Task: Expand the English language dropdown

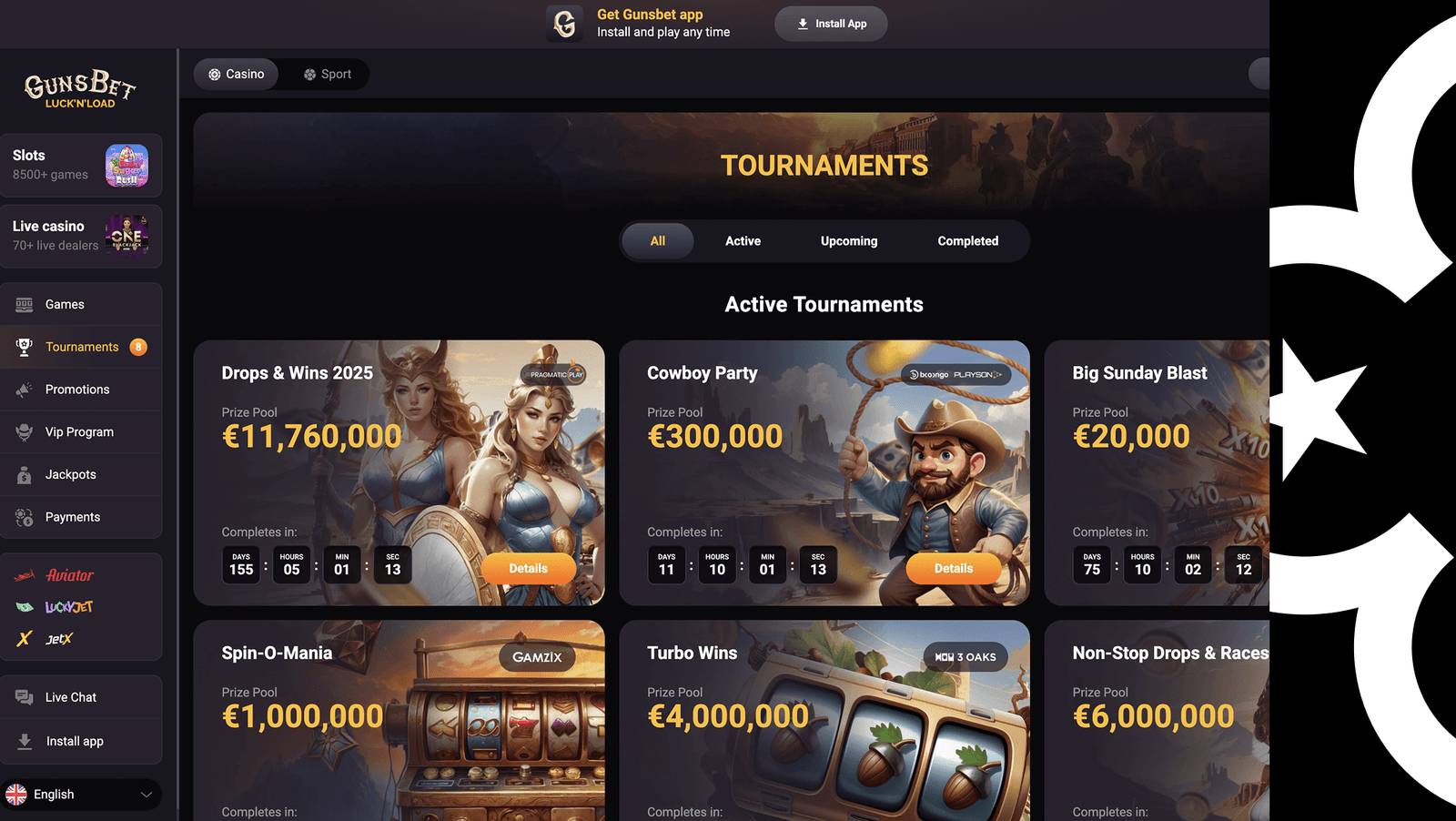Action: (81, 795)
